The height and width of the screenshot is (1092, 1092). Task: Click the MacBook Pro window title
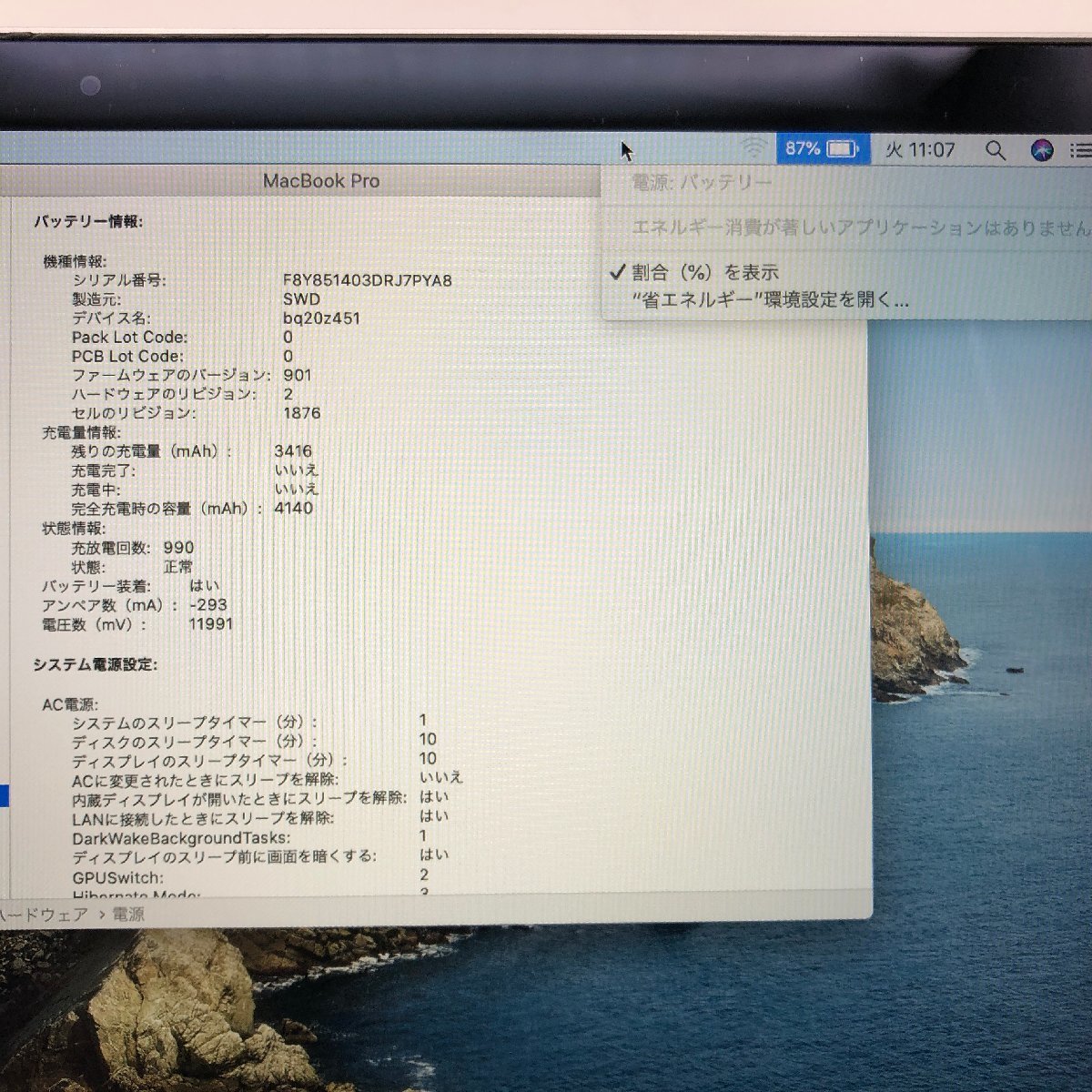coord(321,180)
